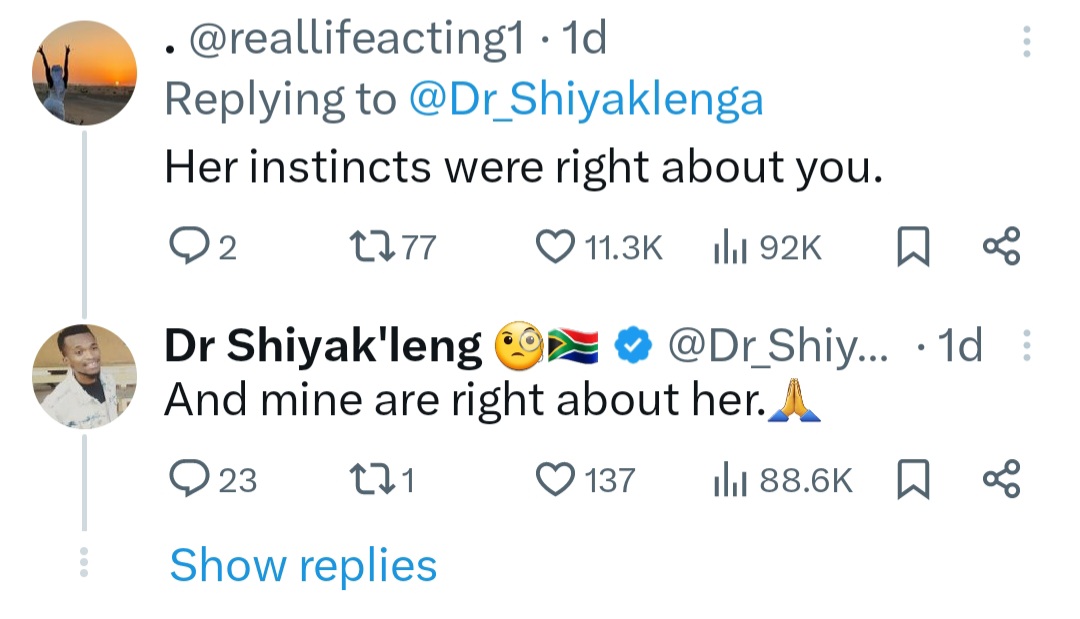Open more options for reallifeacting1 tweet
The image size is (1080, 619).
point(1024,43)
